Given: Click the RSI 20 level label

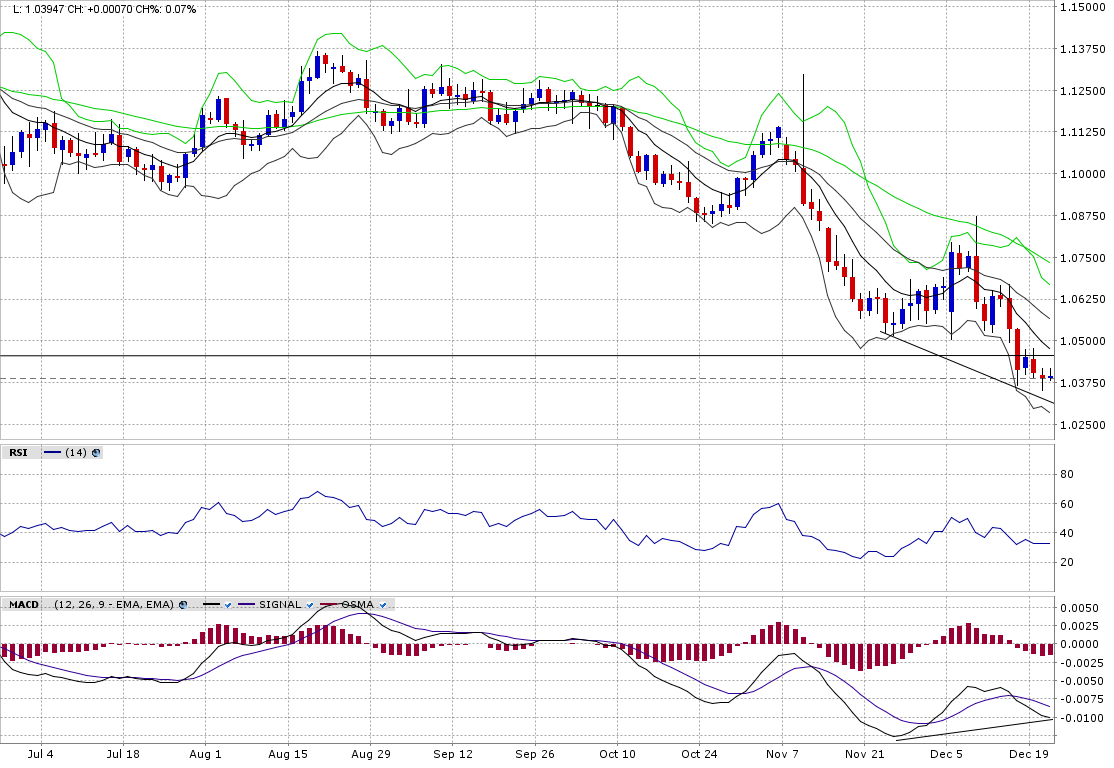Looking at the screenshot, I should (1067, 562).
